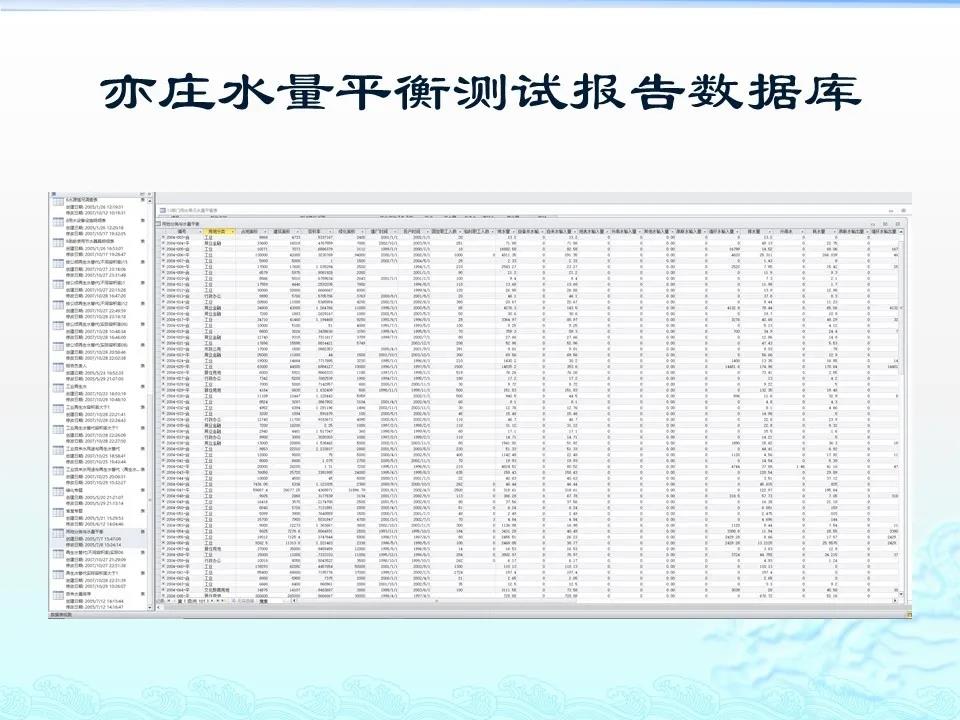The image size is (960, 720).
Task: Expand the first datasheet row's plus box
Action: pos(164,237)
